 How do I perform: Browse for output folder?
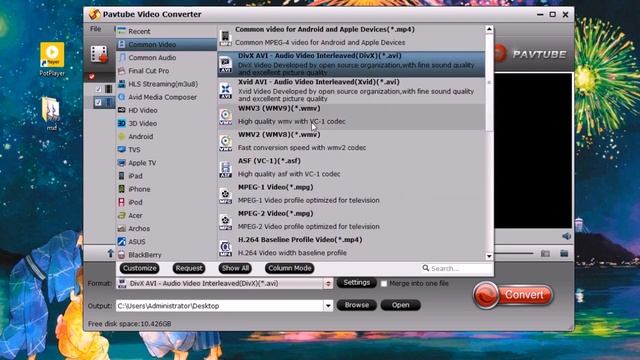click(x=357, y=305)
